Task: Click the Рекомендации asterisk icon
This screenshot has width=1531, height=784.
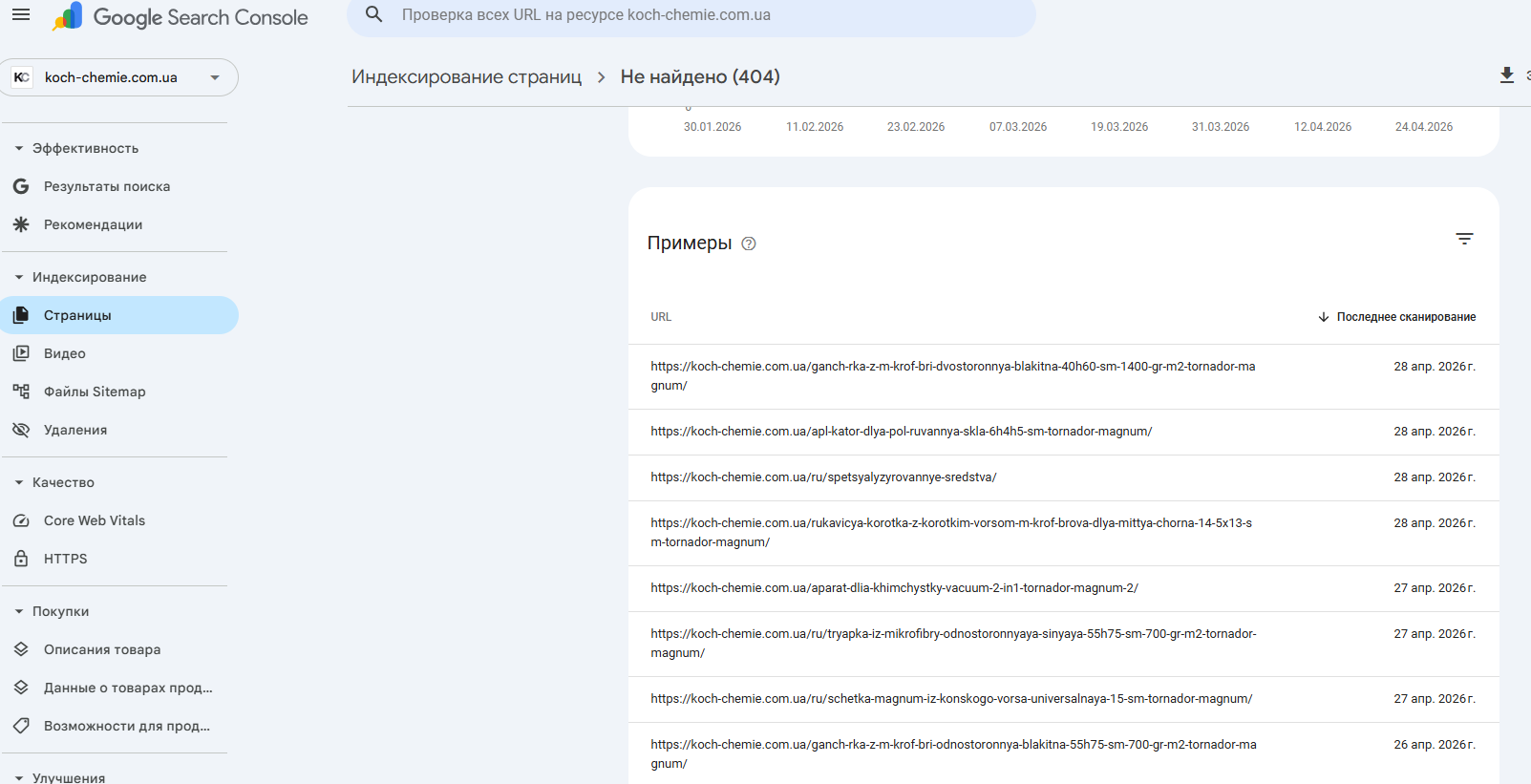Action: point(21,224)
